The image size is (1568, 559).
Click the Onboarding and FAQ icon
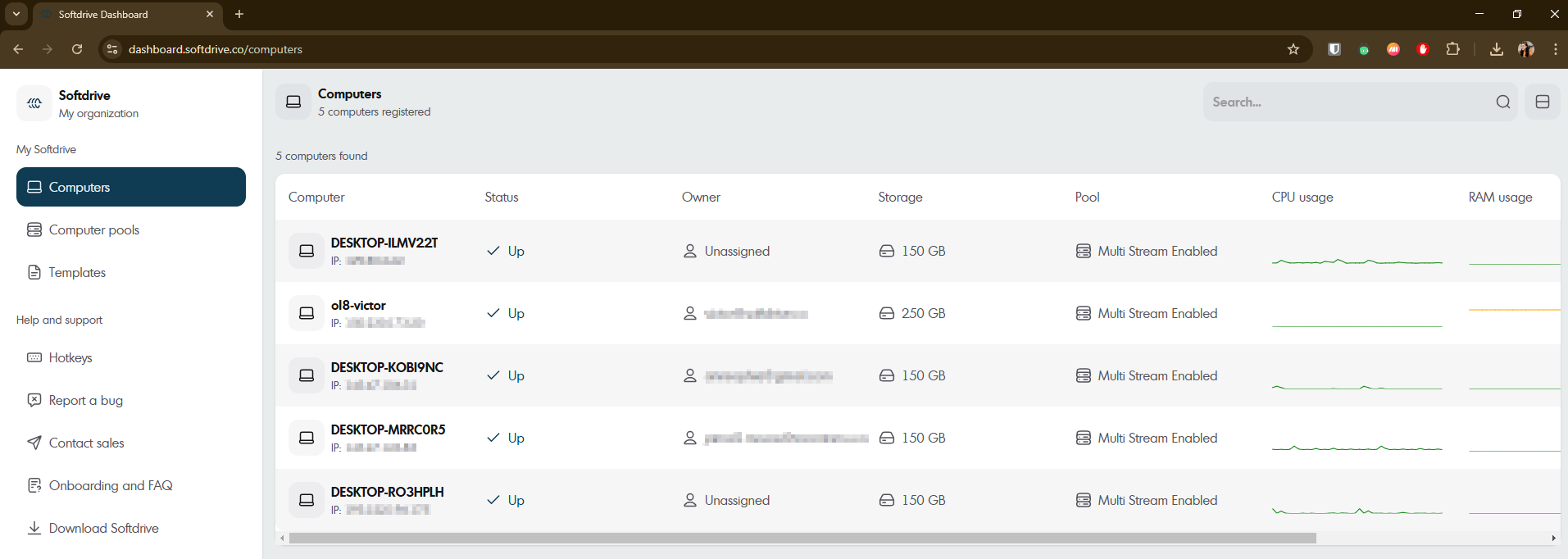[x=34, y=485]
